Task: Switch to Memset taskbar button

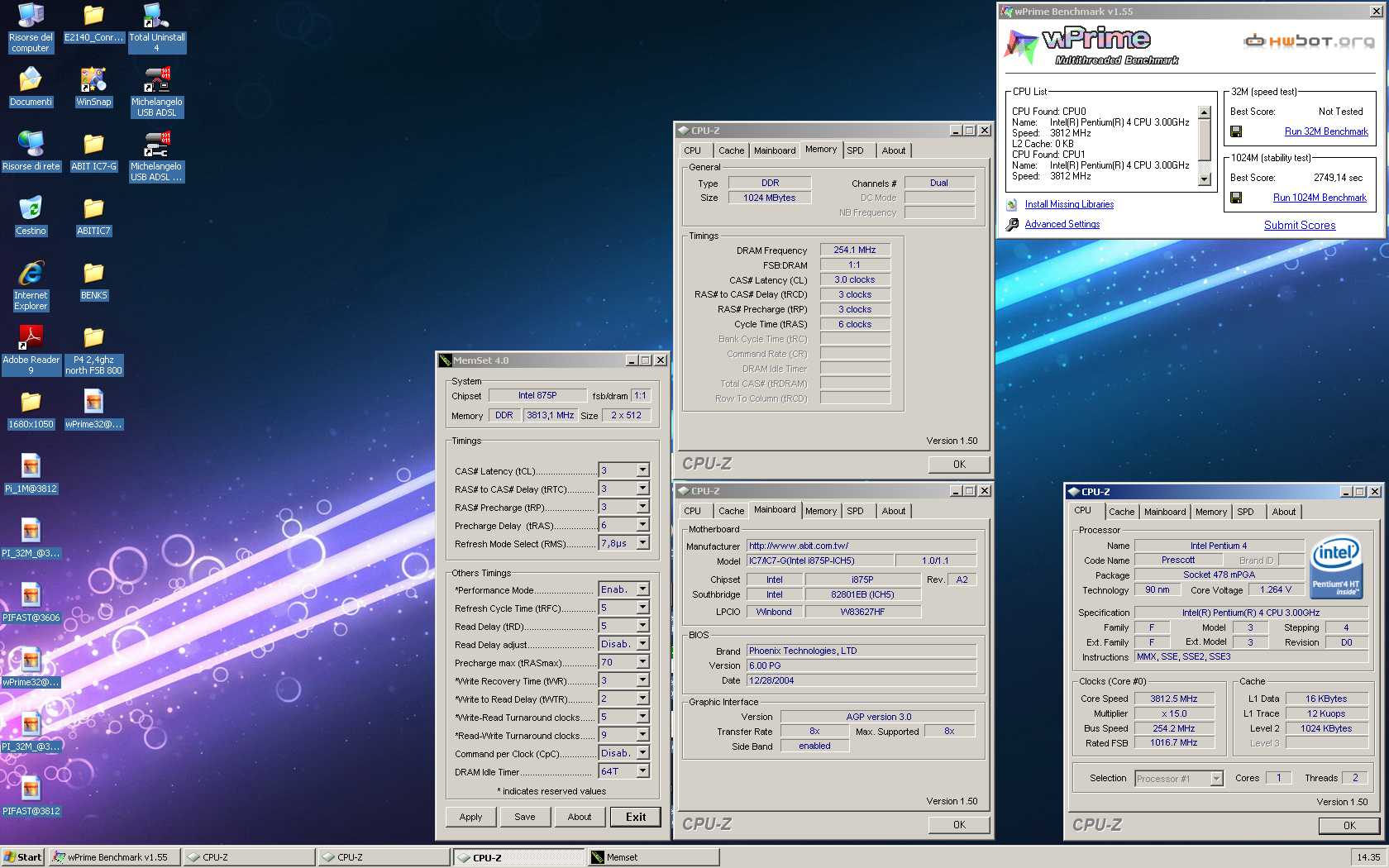Action: tap(653, 857)
